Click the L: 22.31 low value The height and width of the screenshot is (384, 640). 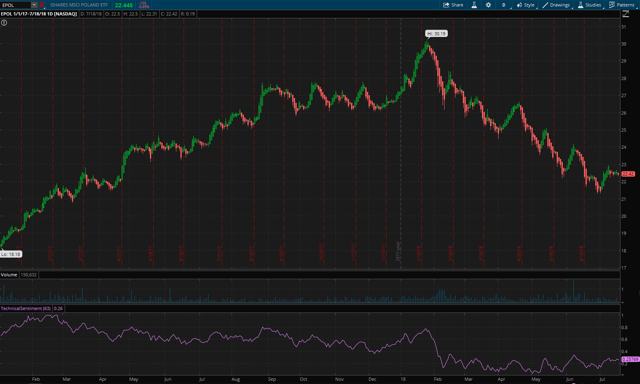149,14
